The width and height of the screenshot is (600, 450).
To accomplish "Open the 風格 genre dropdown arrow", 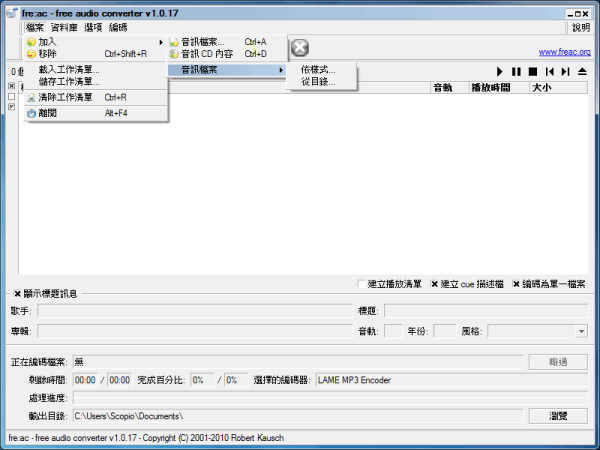I will tap(581, 331).
